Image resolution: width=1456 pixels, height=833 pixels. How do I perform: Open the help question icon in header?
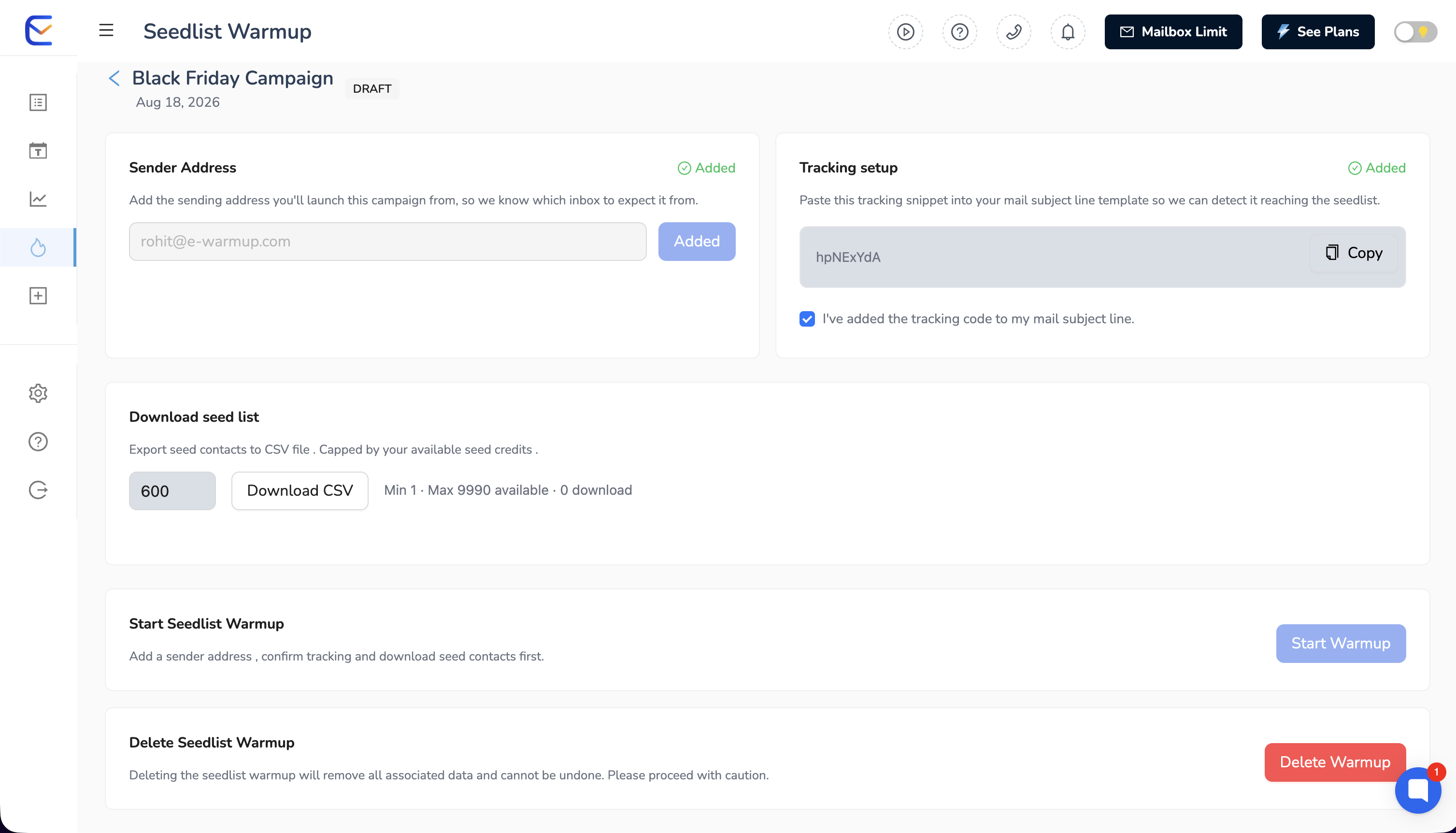pyautogui.click(x=959, y=31)
